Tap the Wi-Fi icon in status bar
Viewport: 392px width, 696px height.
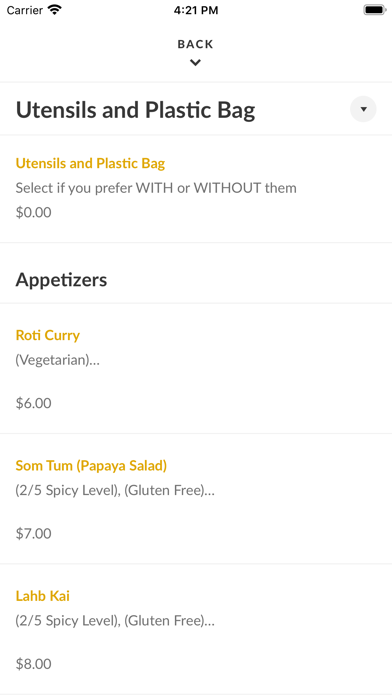tap(55, 10)
